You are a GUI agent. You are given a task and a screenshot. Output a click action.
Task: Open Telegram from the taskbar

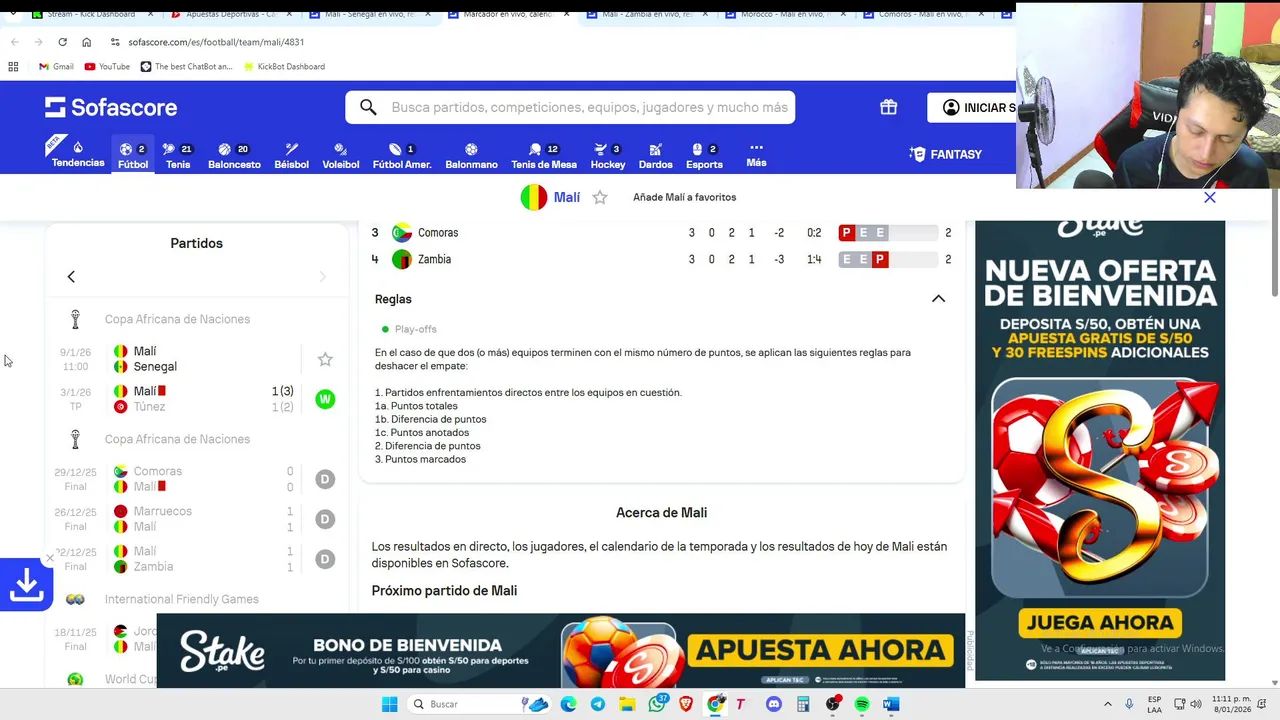point(597,704)
